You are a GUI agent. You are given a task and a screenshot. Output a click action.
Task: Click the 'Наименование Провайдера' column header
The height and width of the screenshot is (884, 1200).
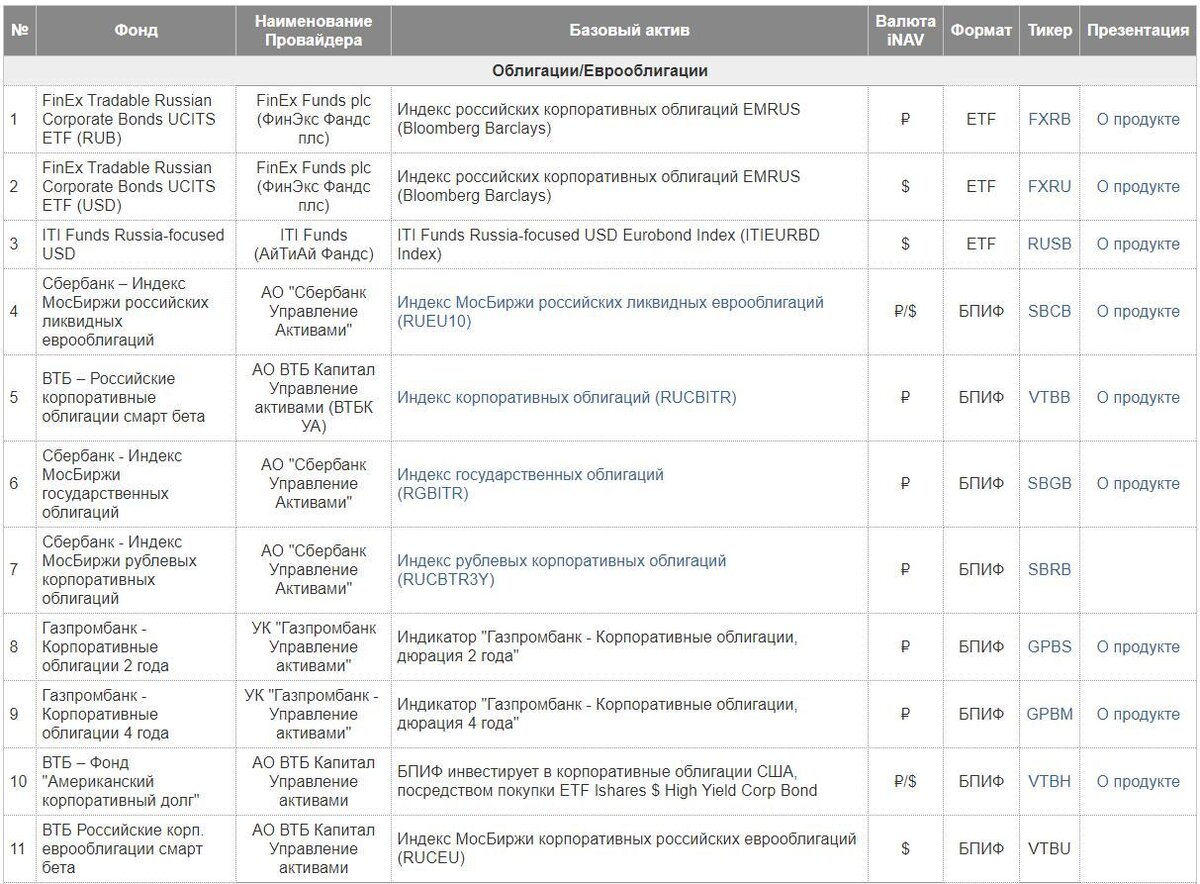point(313,30)
